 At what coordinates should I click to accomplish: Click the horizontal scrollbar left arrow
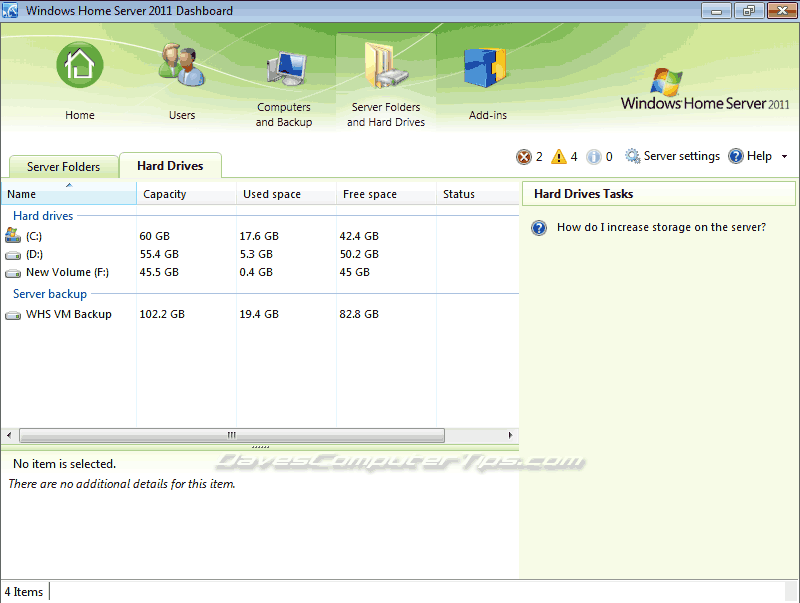coord(9,435)
